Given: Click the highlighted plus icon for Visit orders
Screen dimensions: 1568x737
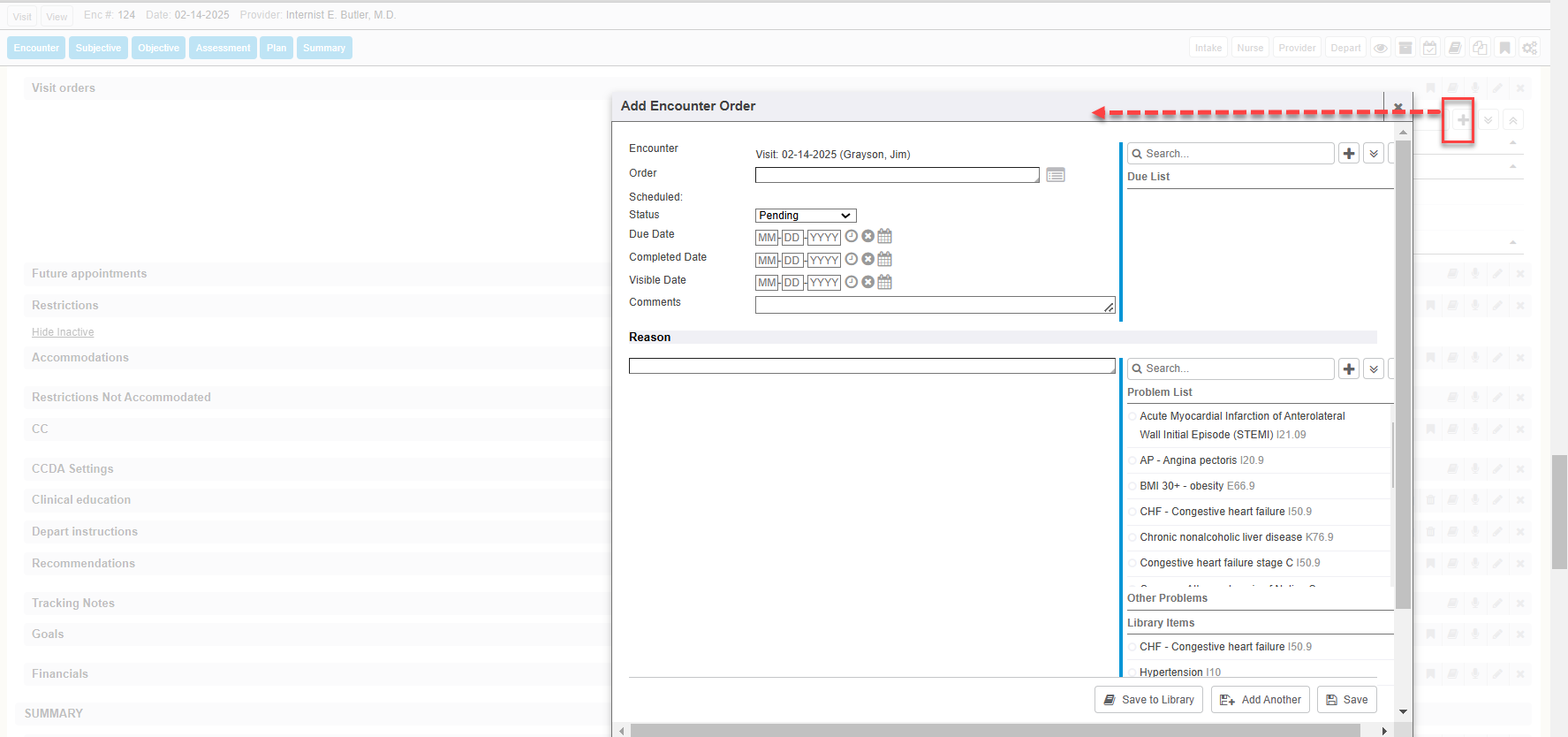Looking at the screenshot, I should (1462, 120).
